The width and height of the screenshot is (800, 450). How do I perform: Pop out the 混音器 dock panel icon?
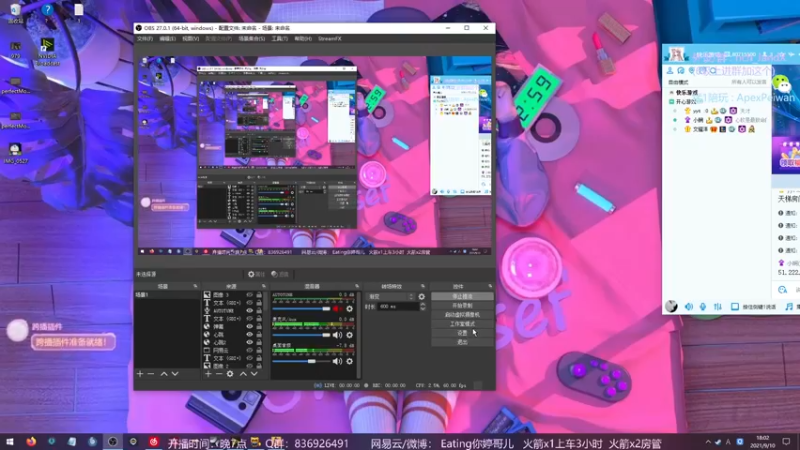(357, 286)
